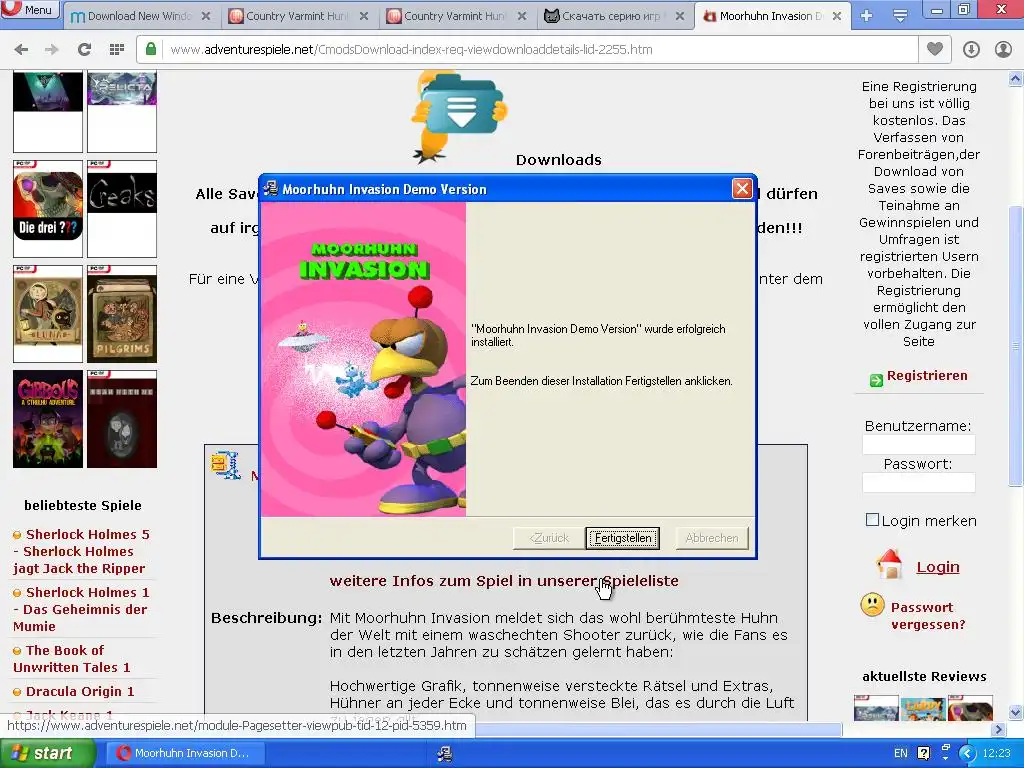Click the Downloads folder mascot image
This screenshot has height=768, width=1024.
click(x=459, y=116)
